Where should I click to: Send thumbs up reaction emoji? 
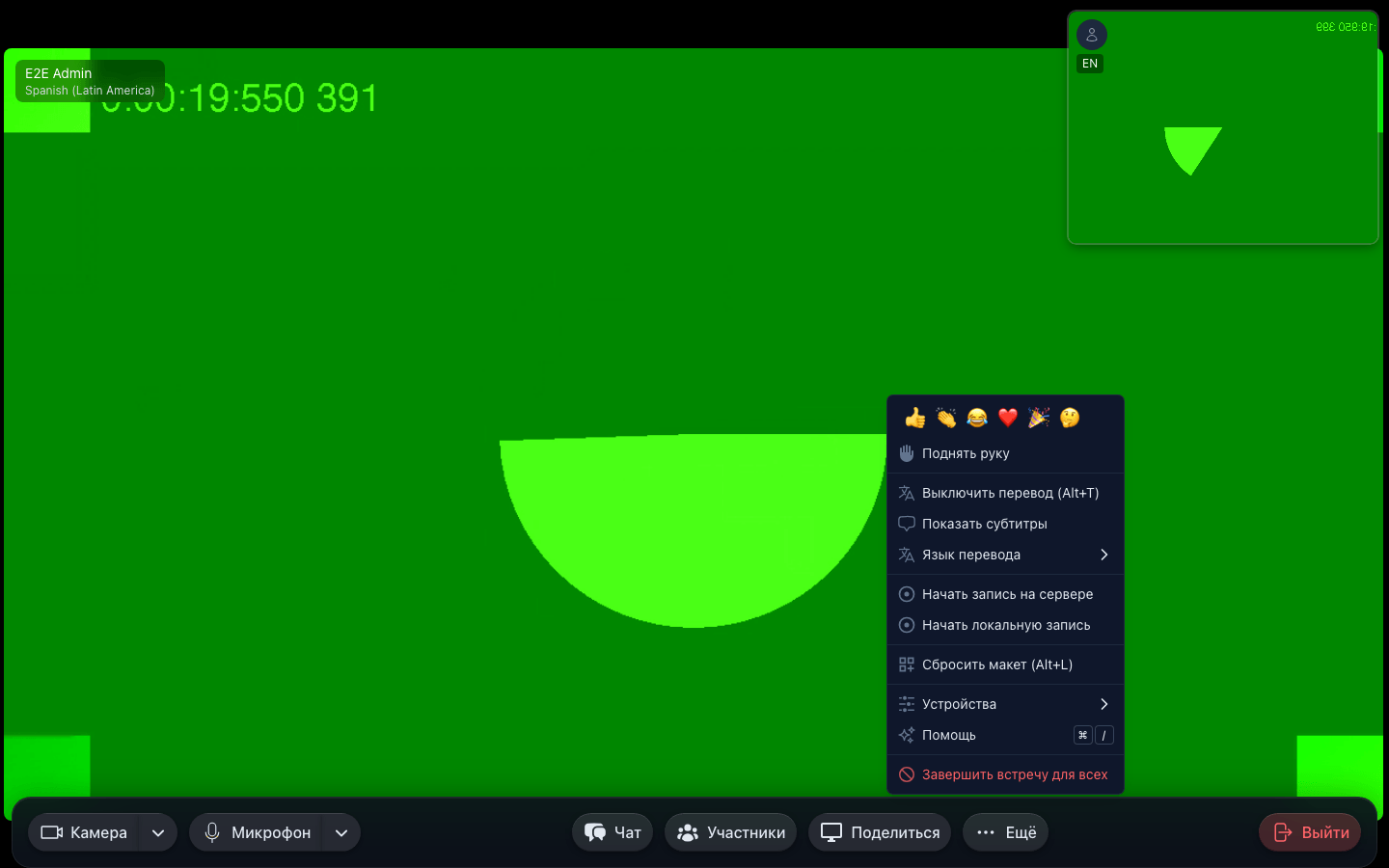[x=915, y=418]
